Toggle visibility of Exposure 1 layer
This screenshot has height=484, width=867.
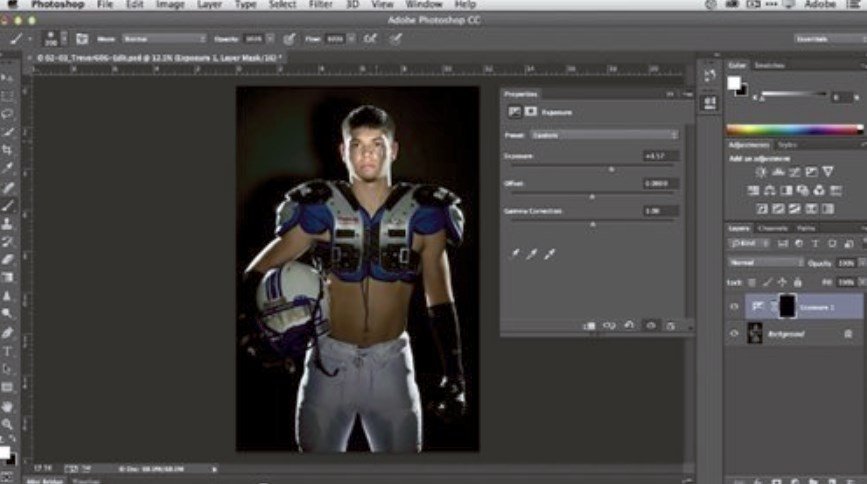point(734,307)
